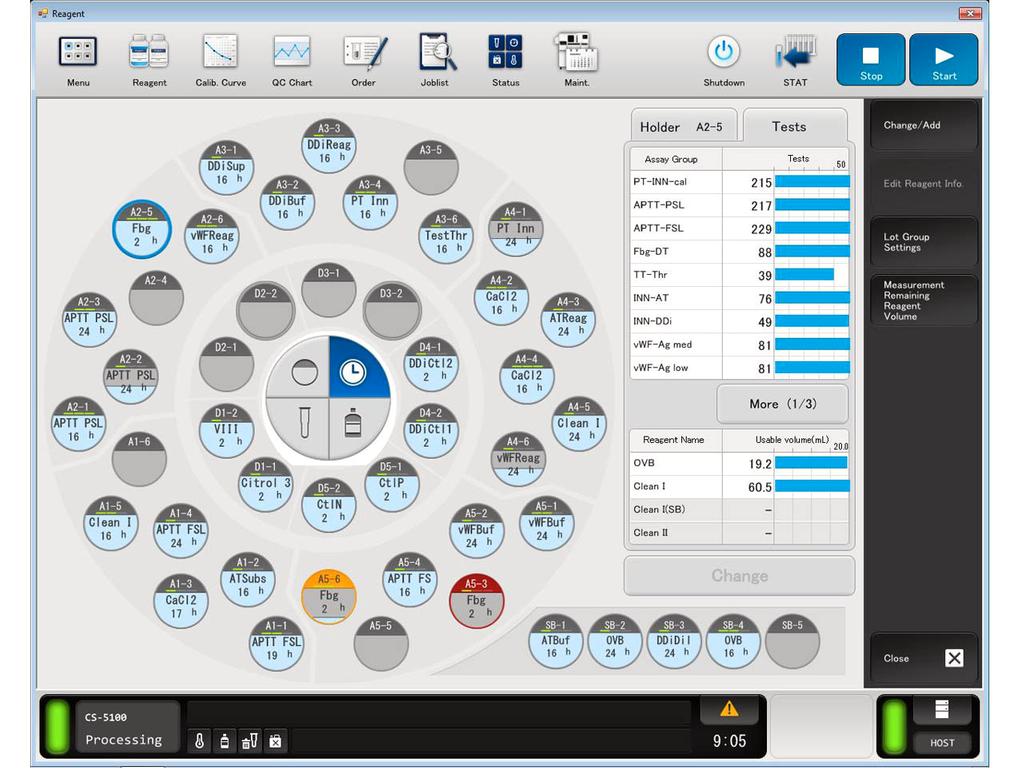Viewport: 1024px width, 768px height.
Task: Click the thermometer icon in the status bar
Action: [199, 741]
